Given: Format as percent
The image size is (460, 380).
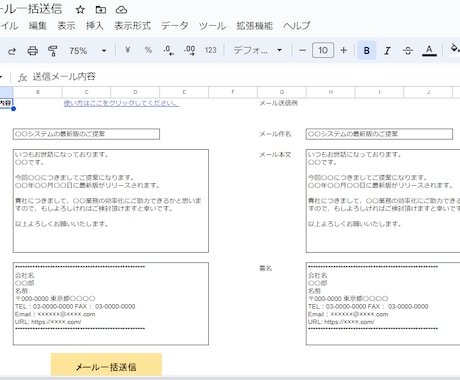Looking at the screenshot, I should click(148, 50).
